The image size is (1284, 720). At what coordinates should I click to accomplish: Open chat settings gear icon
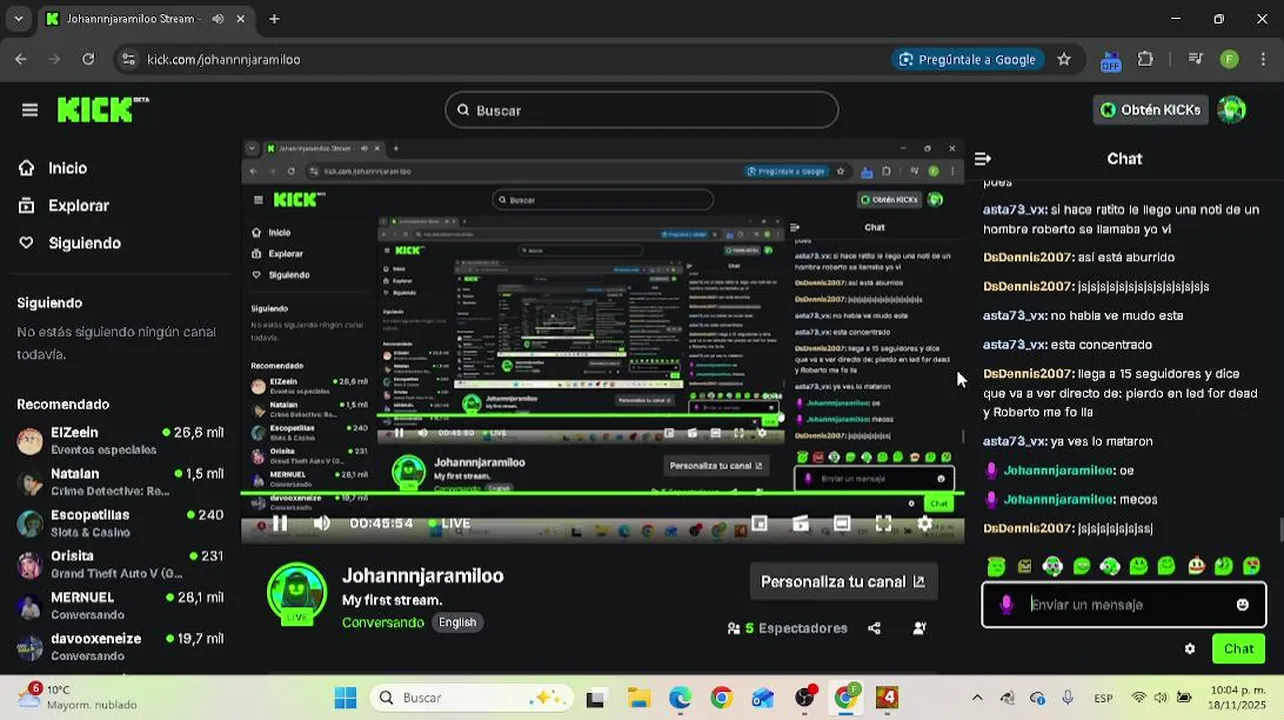coord(1190,649)
